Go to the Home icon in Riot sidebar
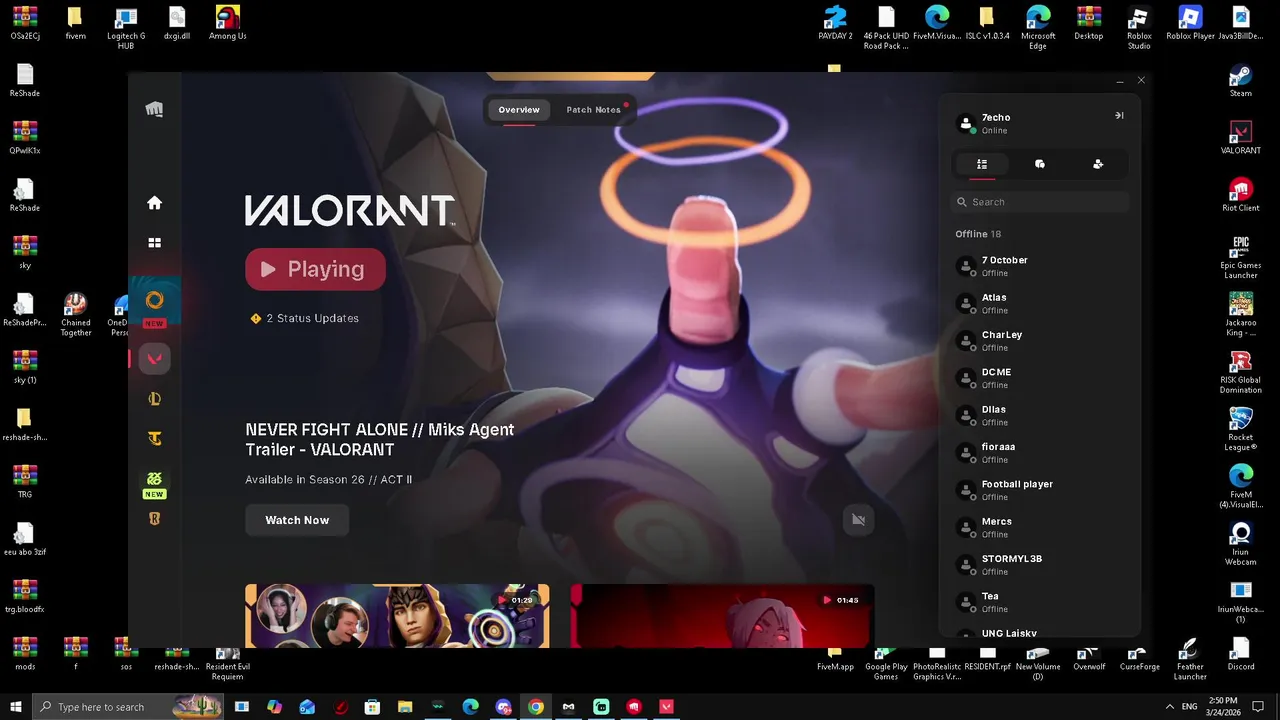This screenshot has height=720, width=1280. tap(154, 203)
